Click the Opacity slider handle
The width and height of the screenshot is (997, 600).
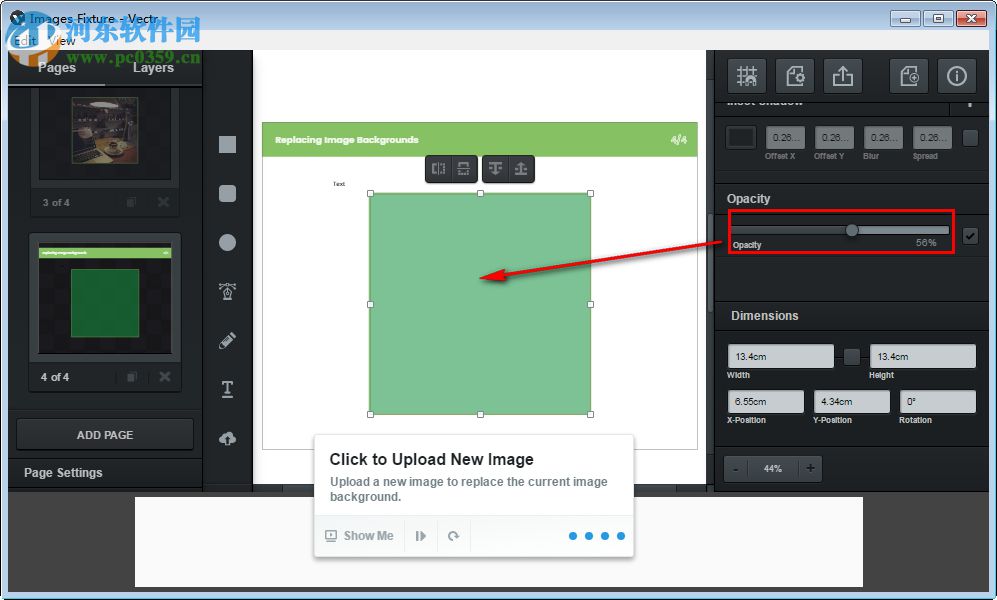(851, 230)
